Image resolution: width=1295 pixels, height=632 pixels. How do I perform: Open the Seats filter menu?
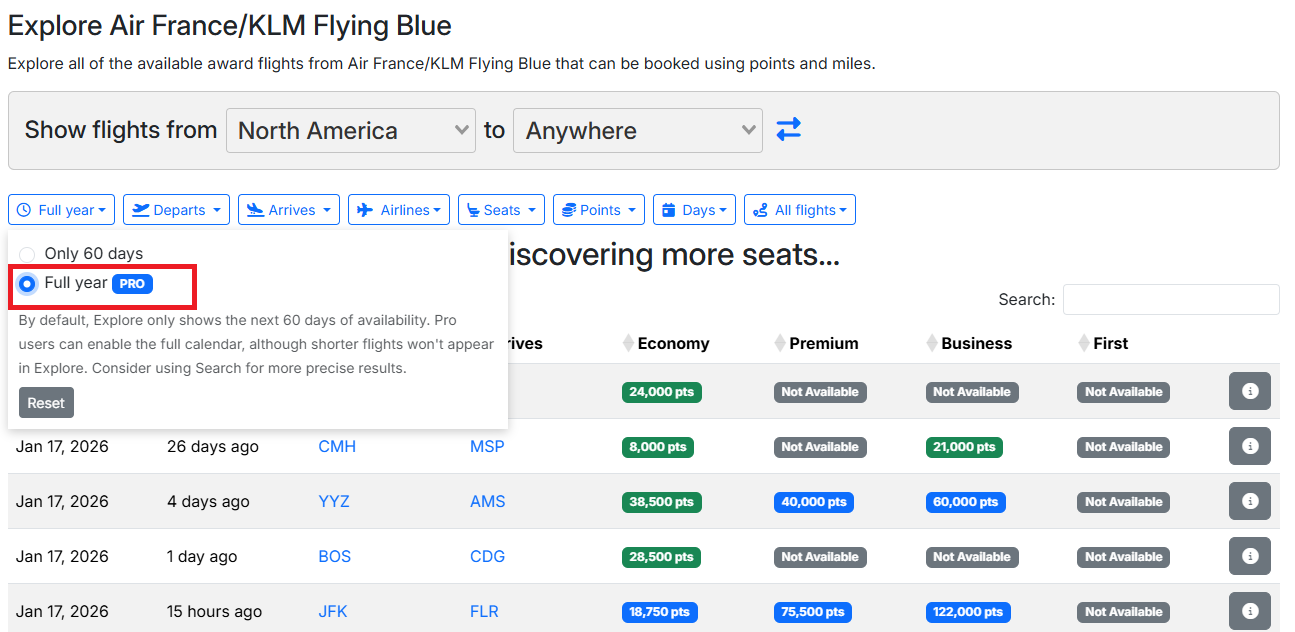tap(501, 210)
